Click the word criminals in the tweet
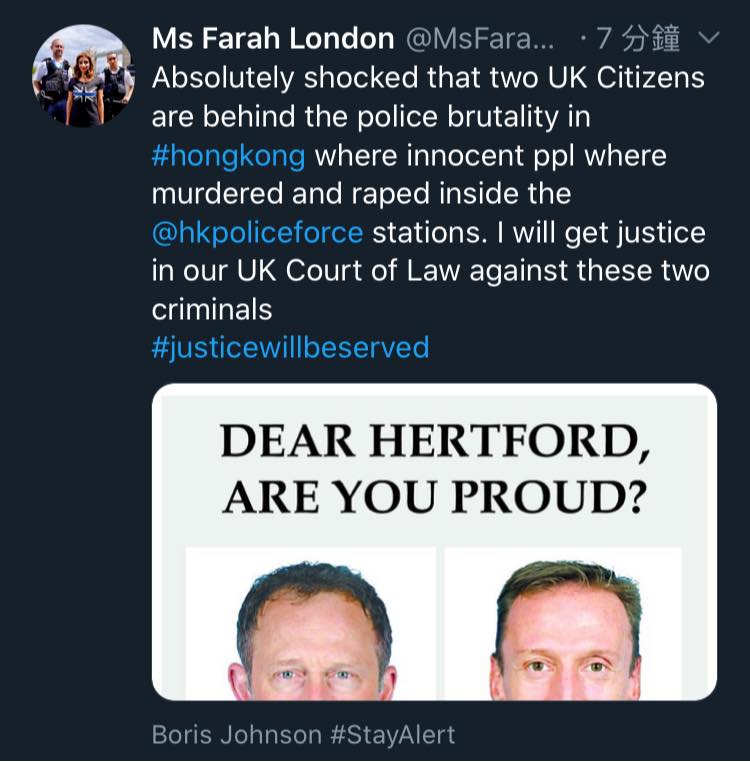 coord(212,310)
